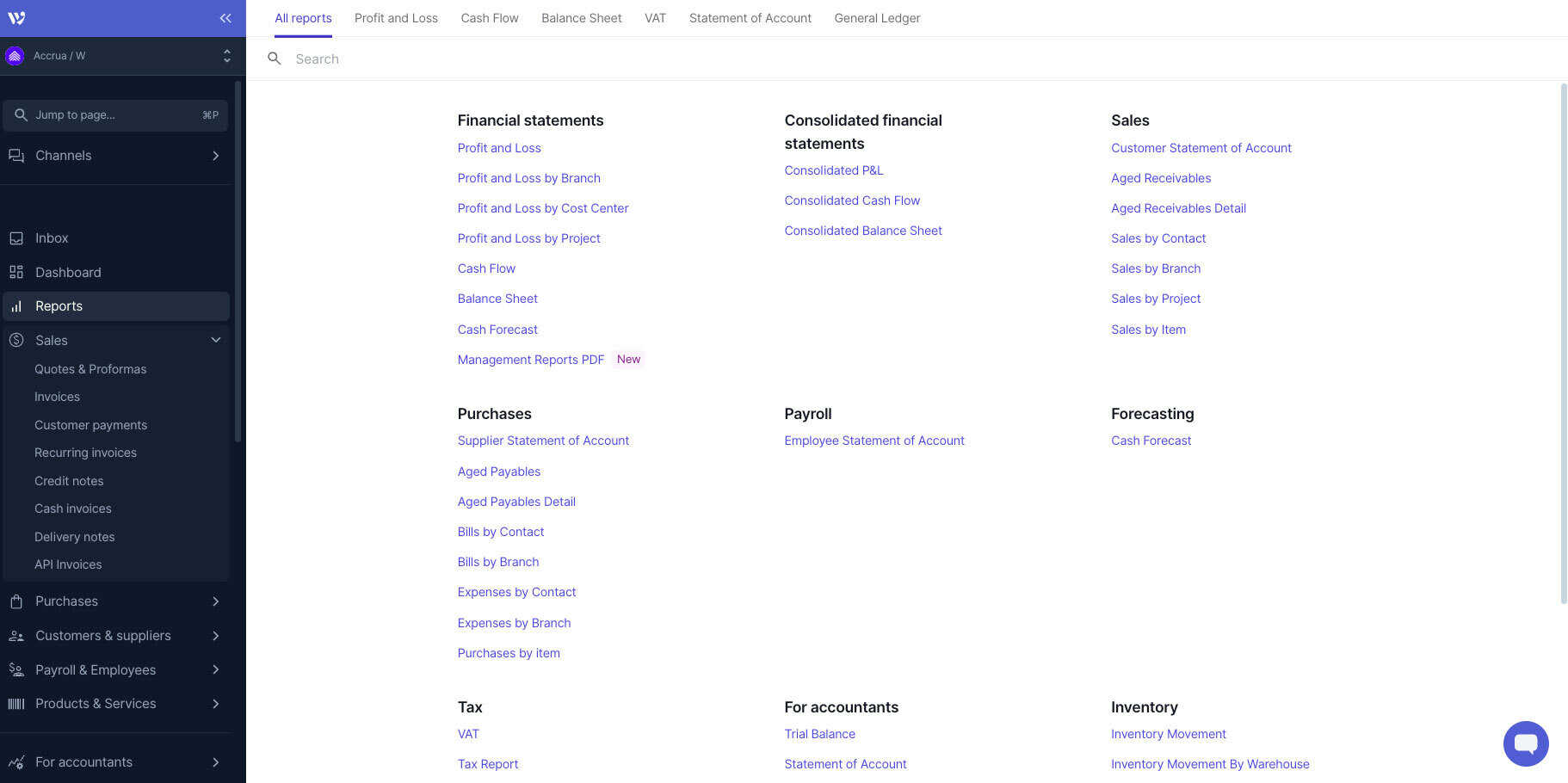Image resolution: width=1568 pixels, height=783 pixels.
Task: Collapse the Sales sidebar section
Action: tap(216, 341)
